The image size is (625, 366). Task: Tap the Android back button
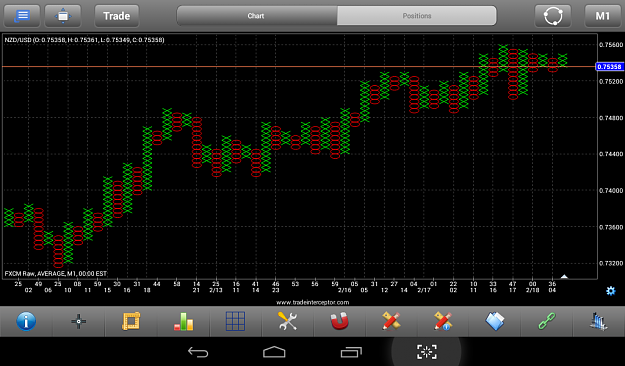pos(198,352)
